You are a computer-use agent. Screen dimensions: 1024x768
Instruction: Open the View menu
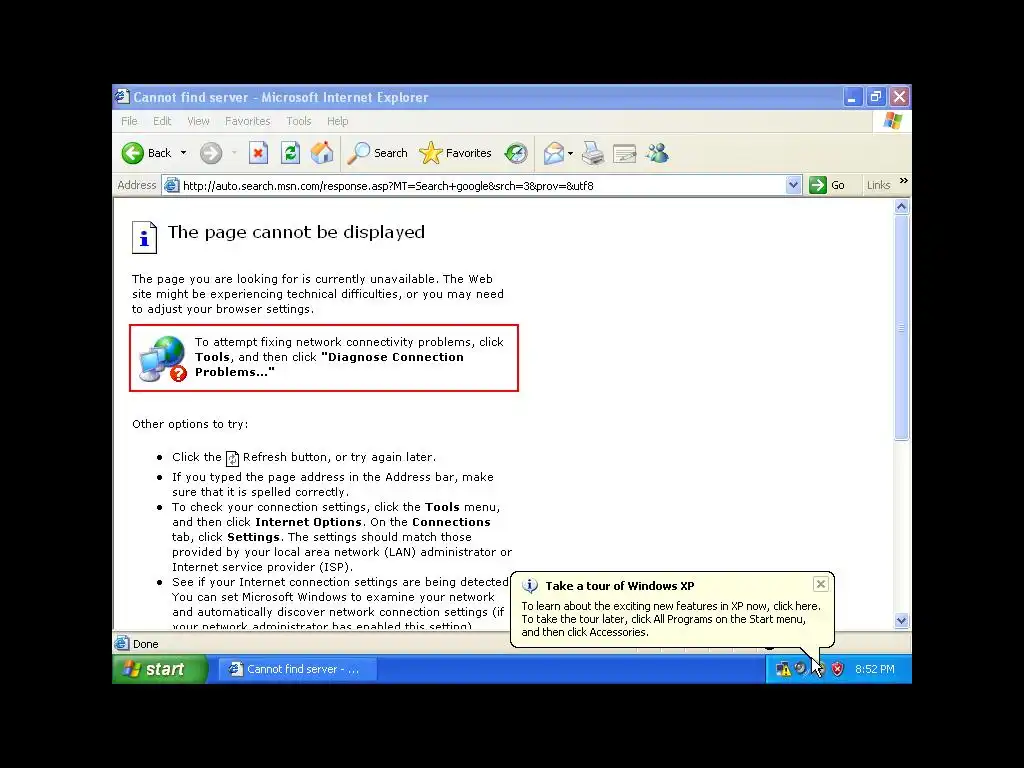(x=198, y=121)
